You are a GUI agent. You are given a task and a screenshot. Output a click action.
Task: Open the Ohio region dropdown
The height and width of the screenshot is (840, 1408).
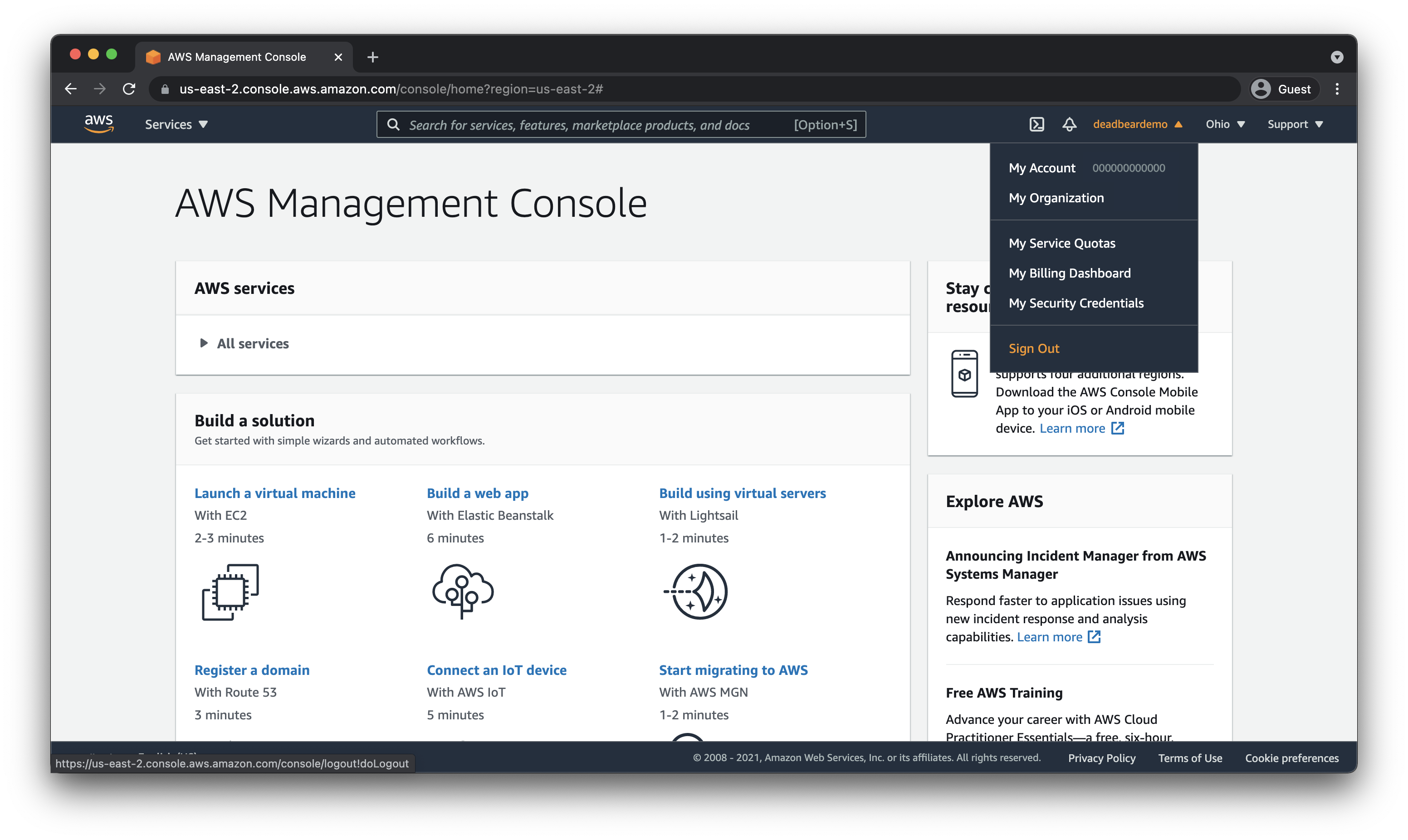pyautogui.click(x=1224, y=124)
